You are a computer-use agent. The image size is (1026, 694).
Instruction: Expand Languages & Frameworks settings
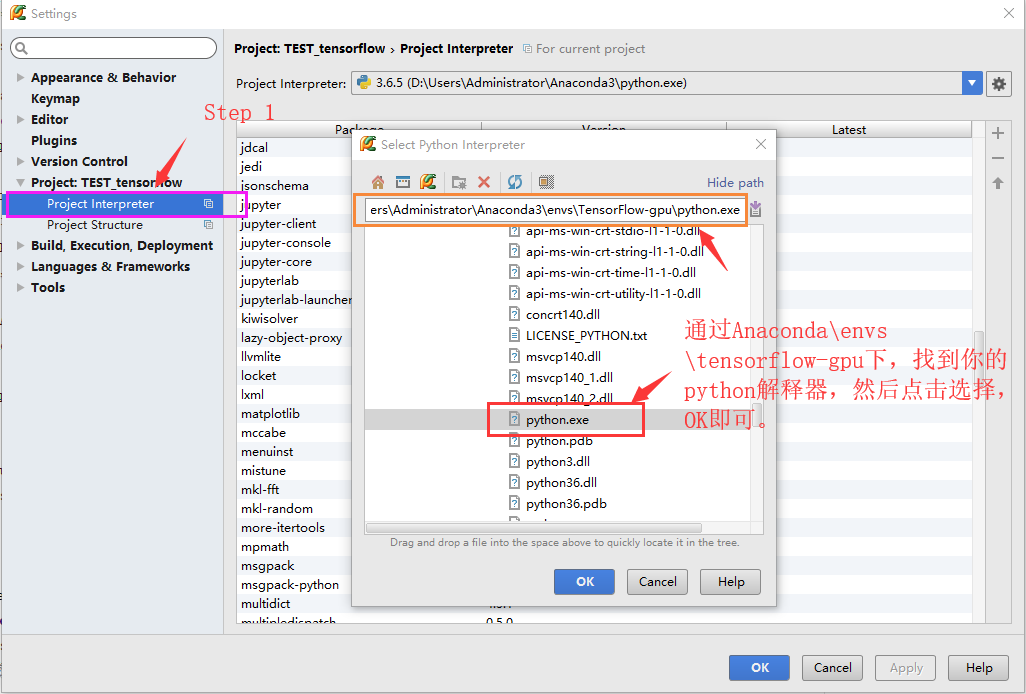20,266
